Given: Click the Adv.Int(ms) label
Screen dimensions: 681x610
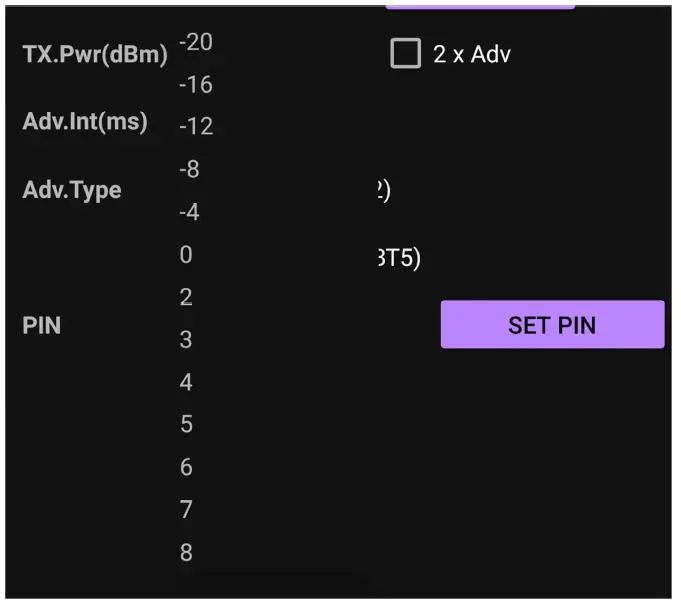Looking at the screenshot, I should pyautogui.click(x=85, y=122).
